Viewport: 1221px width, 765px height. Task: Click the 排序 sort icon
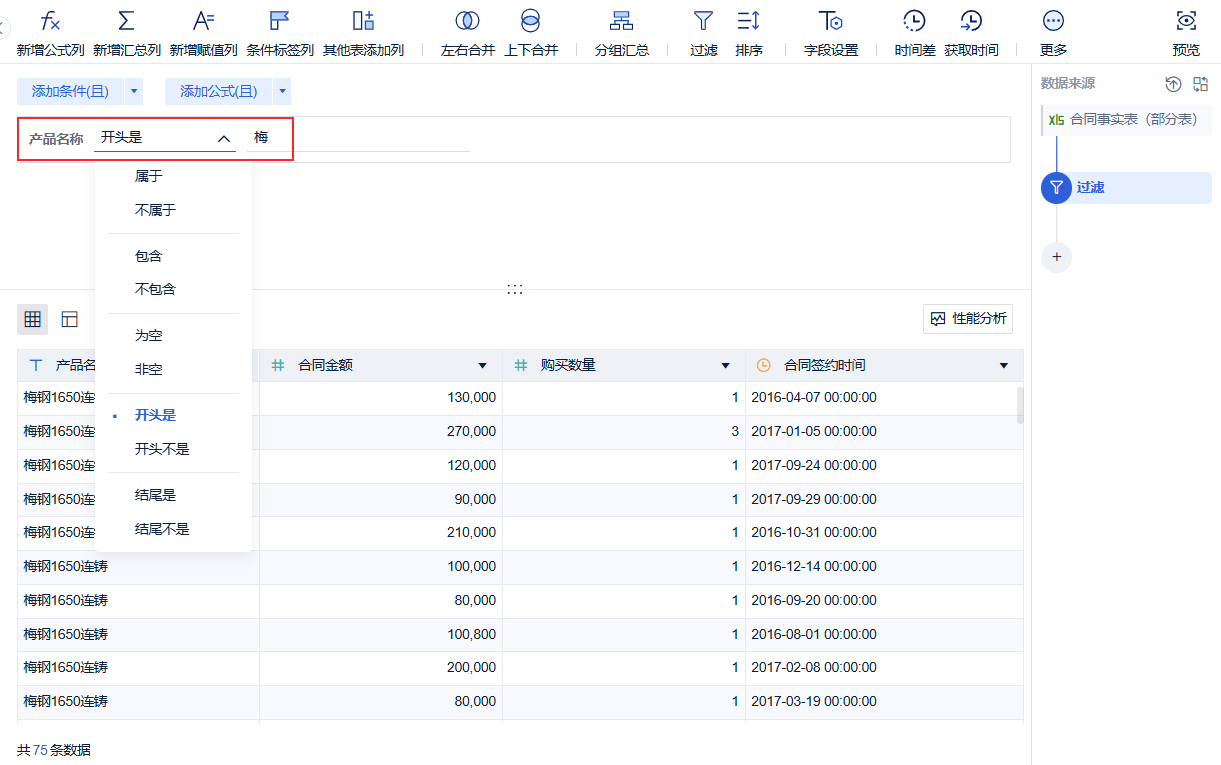749,21
